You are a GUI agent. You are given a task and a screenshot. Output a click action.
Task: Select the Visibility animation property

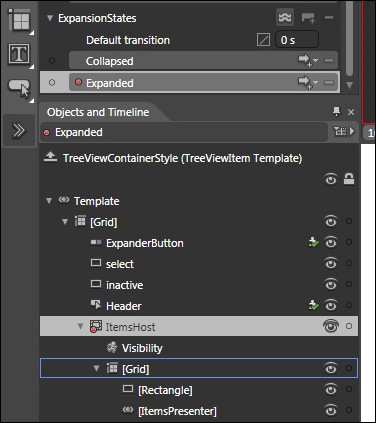click(x=142, y=348)
